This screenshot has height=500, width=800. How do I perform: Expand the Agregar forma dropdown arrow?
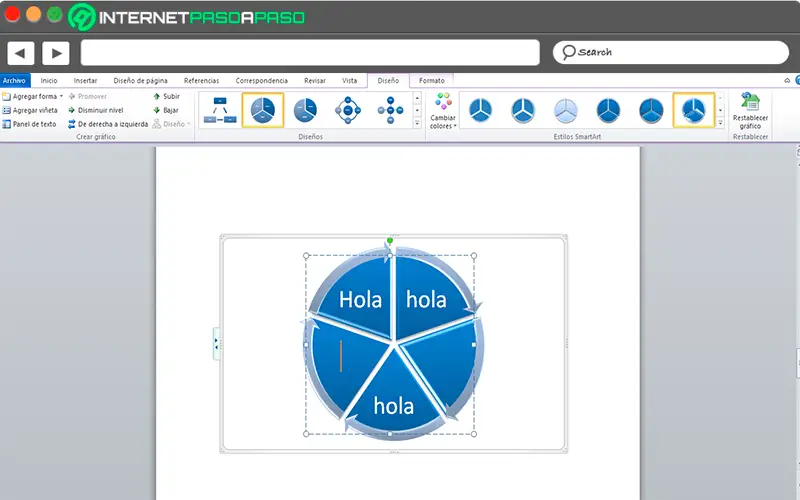click(x=61, y=96)
